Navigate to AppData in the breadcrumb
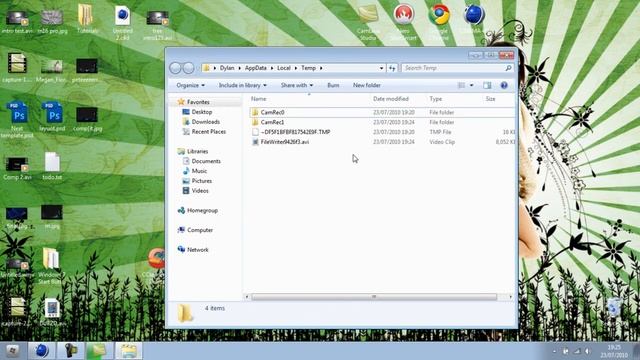This screenshot has width=640, height=360. click(x=256, y=68)
